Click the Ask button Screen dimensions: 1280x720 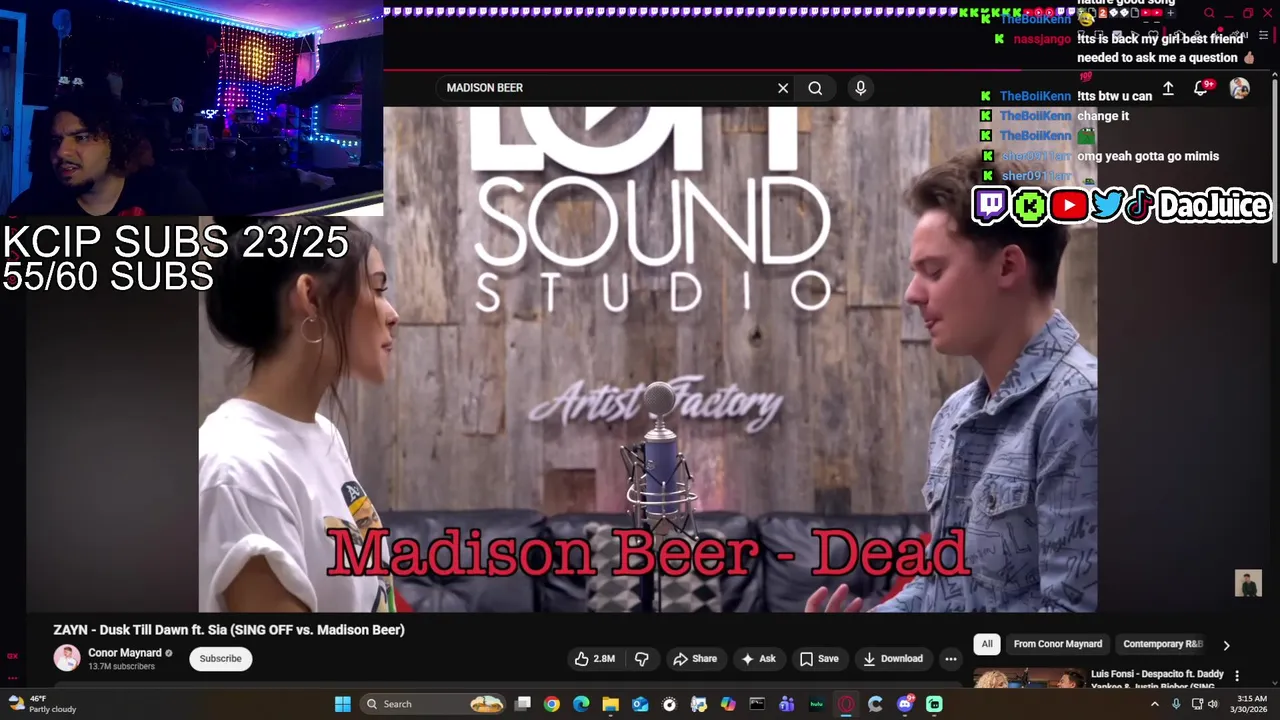[x=758, y=659]
